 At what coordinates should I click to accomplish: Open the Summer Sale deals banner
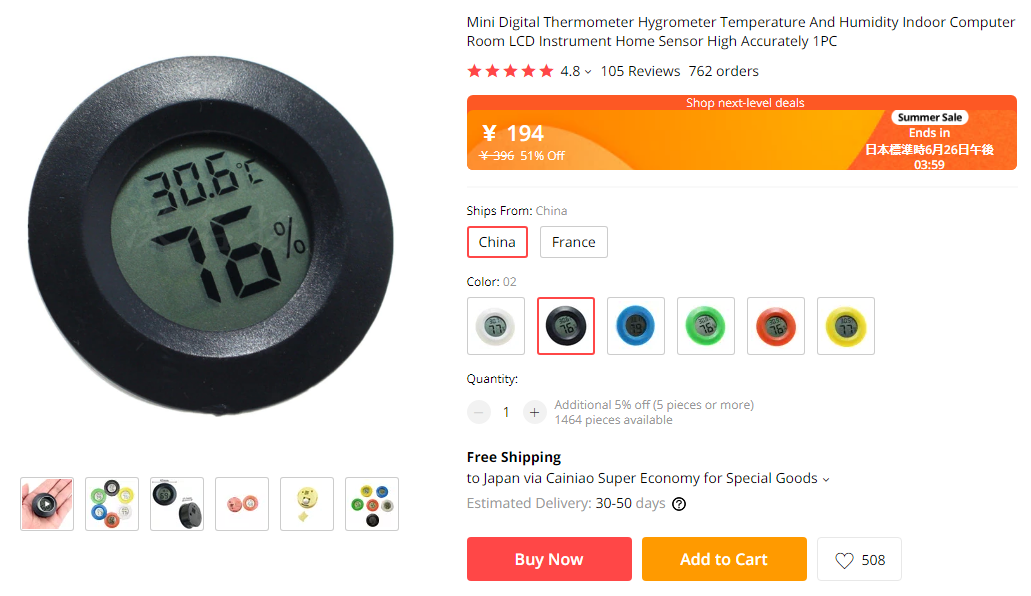(x=742, y=132)
